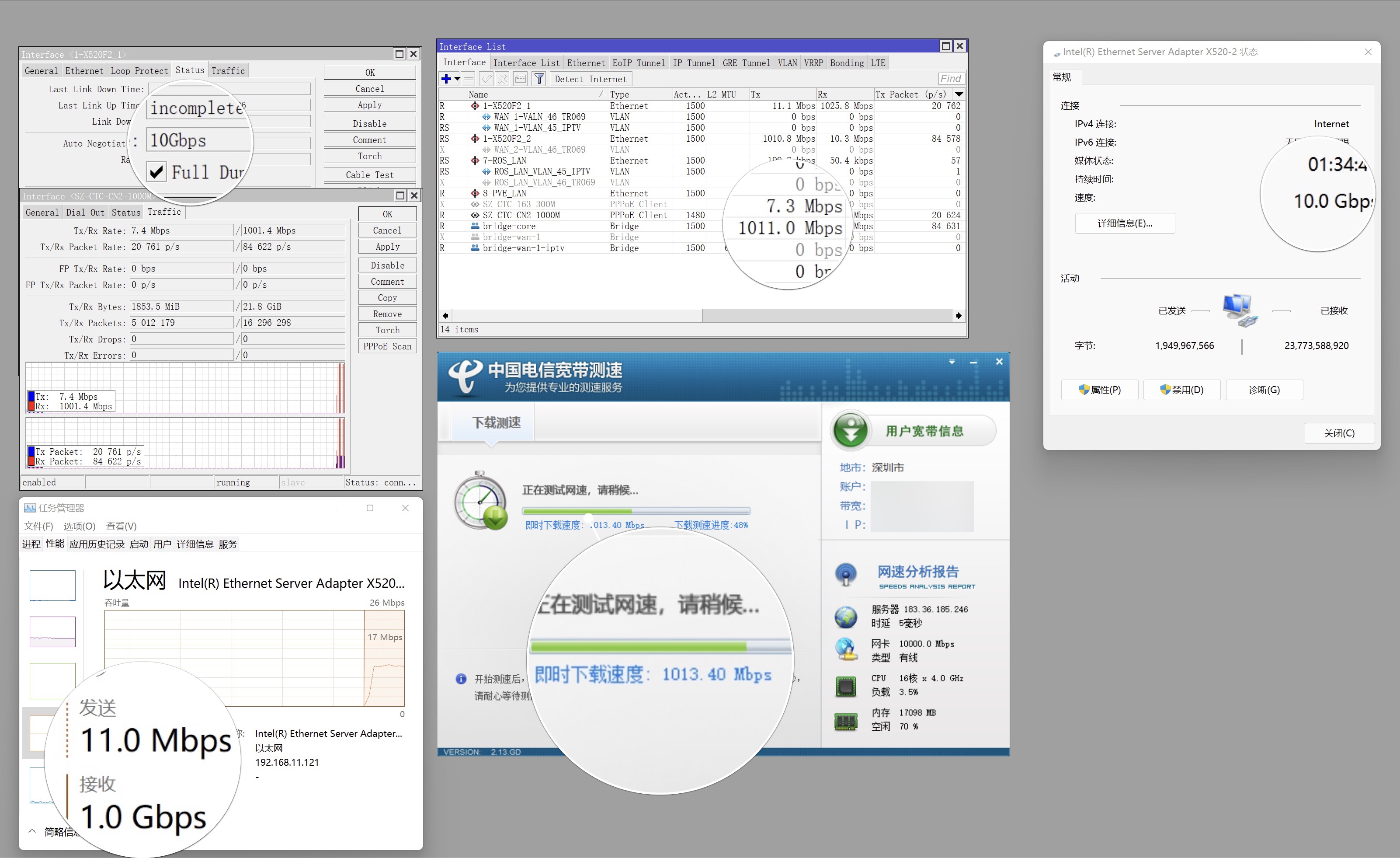Click the minus remove icon in toolbar

pos(468,79)
